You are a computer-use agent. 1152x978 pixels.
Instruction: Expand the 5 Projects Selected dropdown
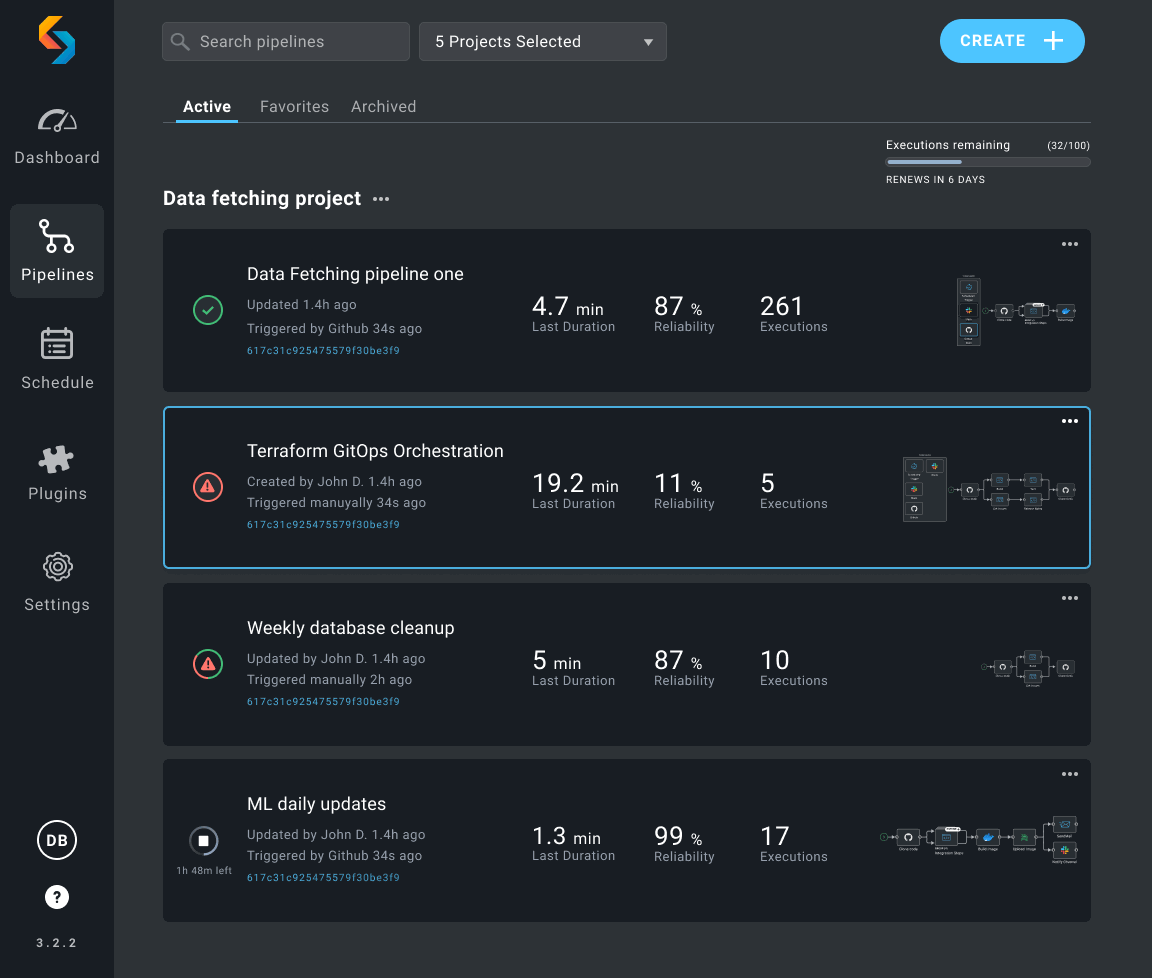coord(543,42)
